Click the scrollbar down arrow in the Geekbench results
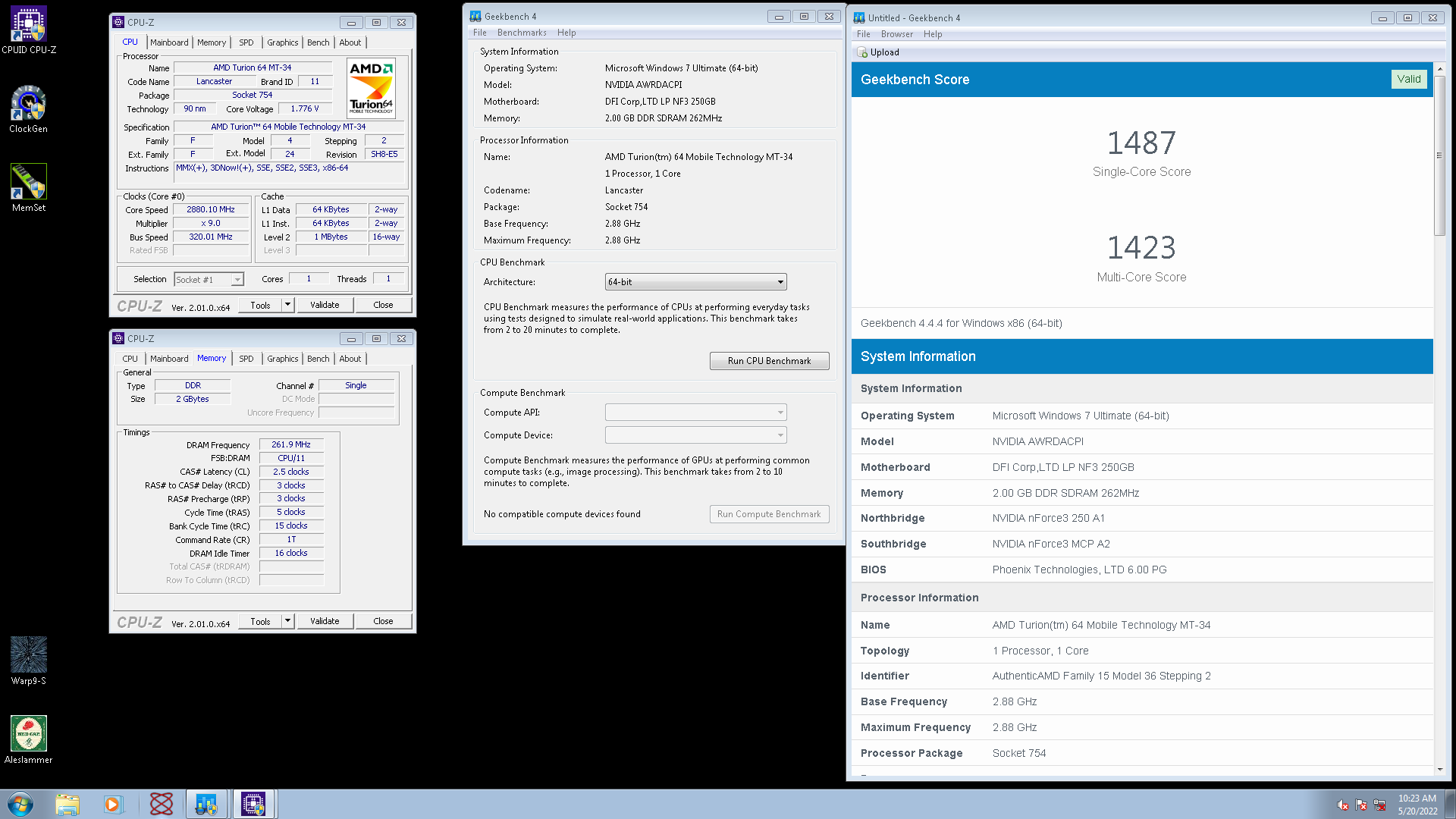The width and height of the screenshot is (1456, 819). tap(1439, 770)
